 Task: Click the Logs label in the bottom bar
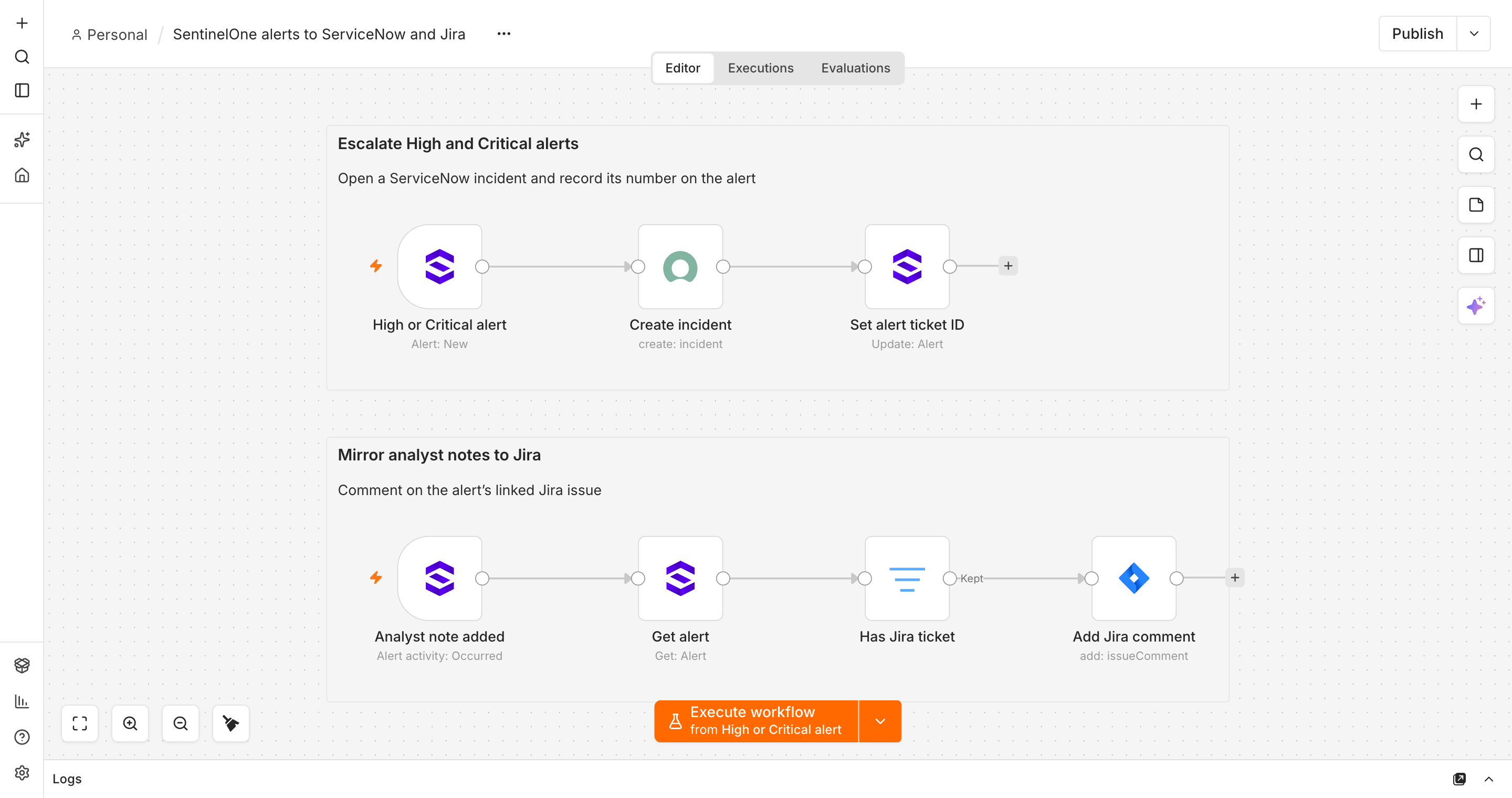67,779
